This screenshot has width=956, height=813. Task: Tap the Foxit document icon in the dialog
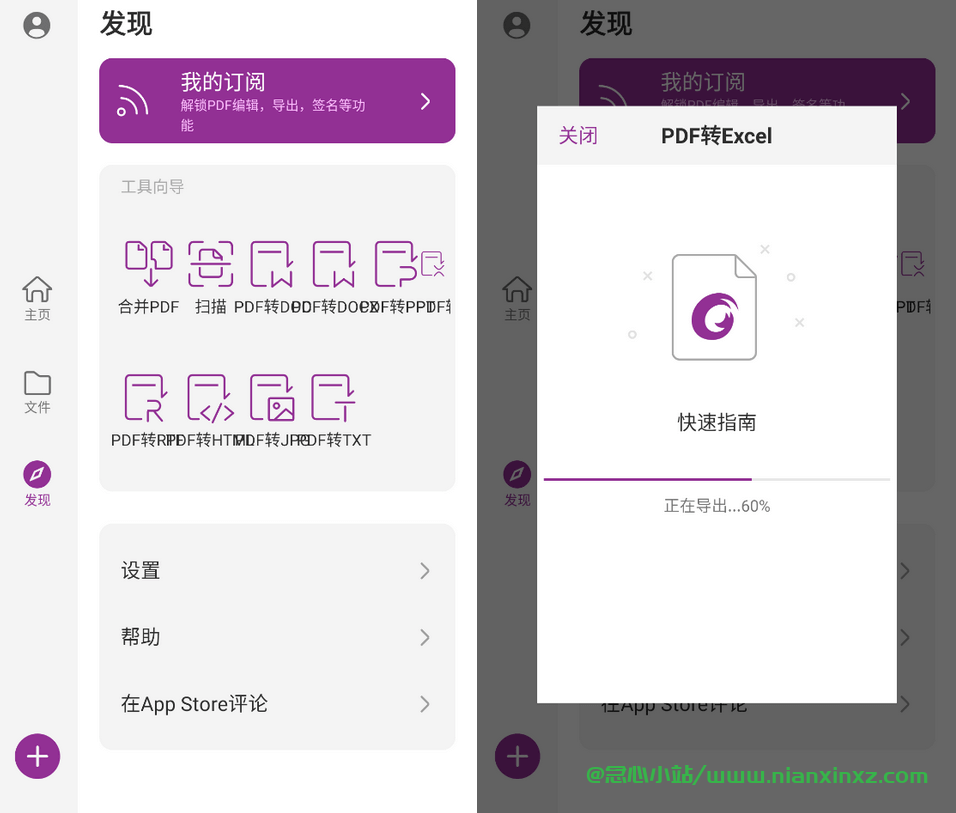(x=714, y=307)
